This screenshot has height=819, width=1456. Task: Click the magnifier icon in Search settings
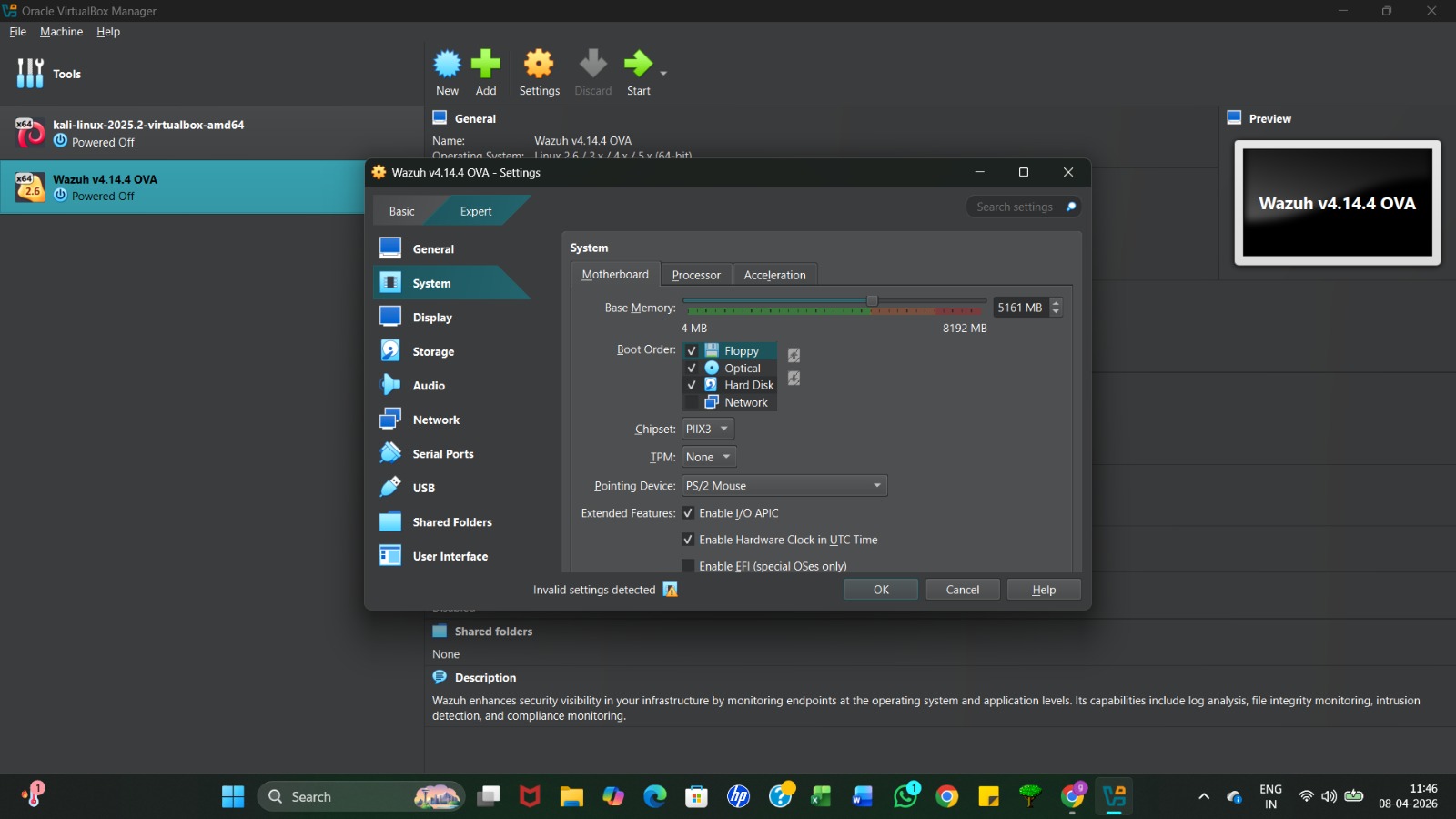[1071, 207]
